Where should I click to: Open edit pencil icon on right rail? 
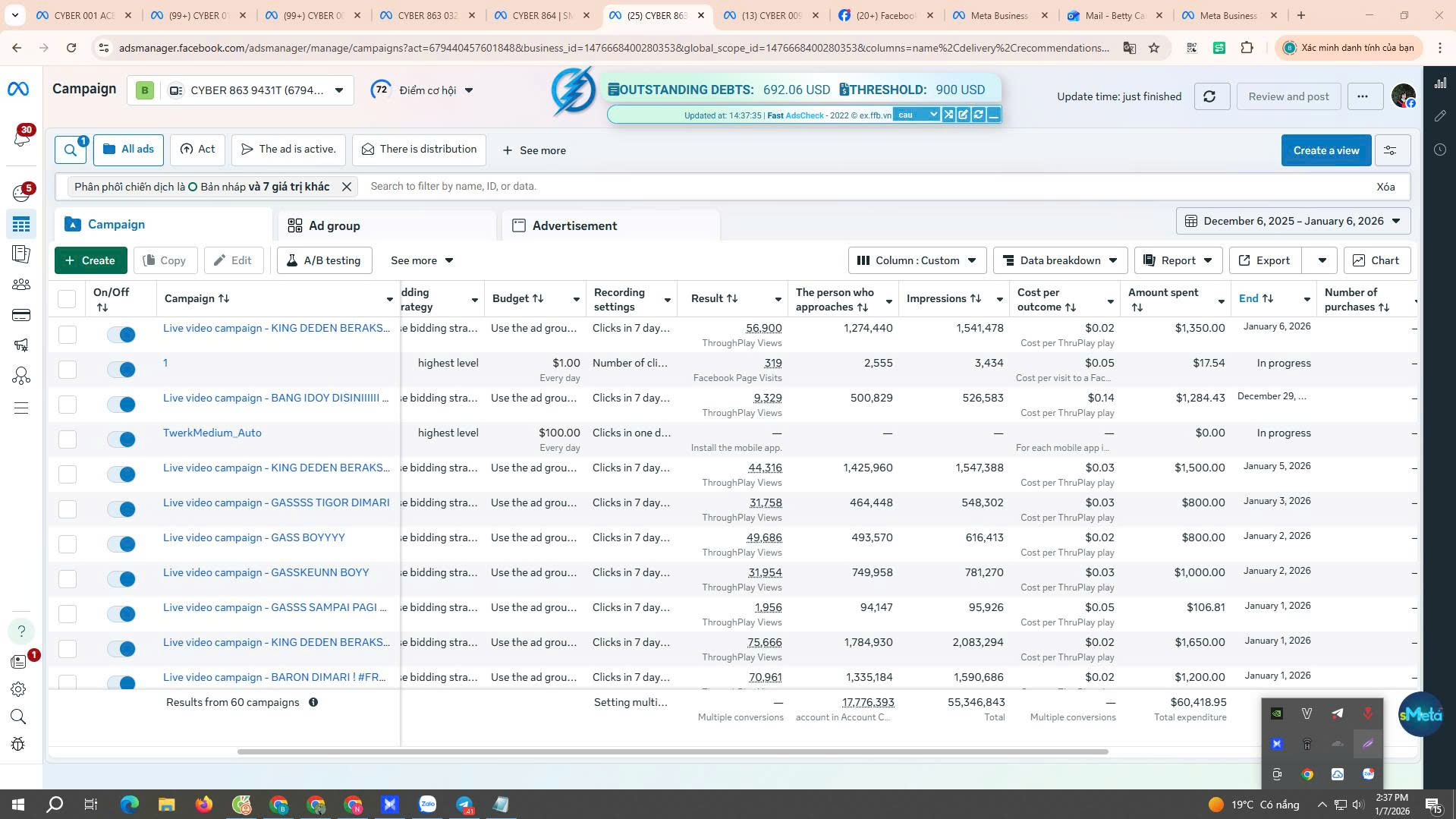tap(1440, 116)
